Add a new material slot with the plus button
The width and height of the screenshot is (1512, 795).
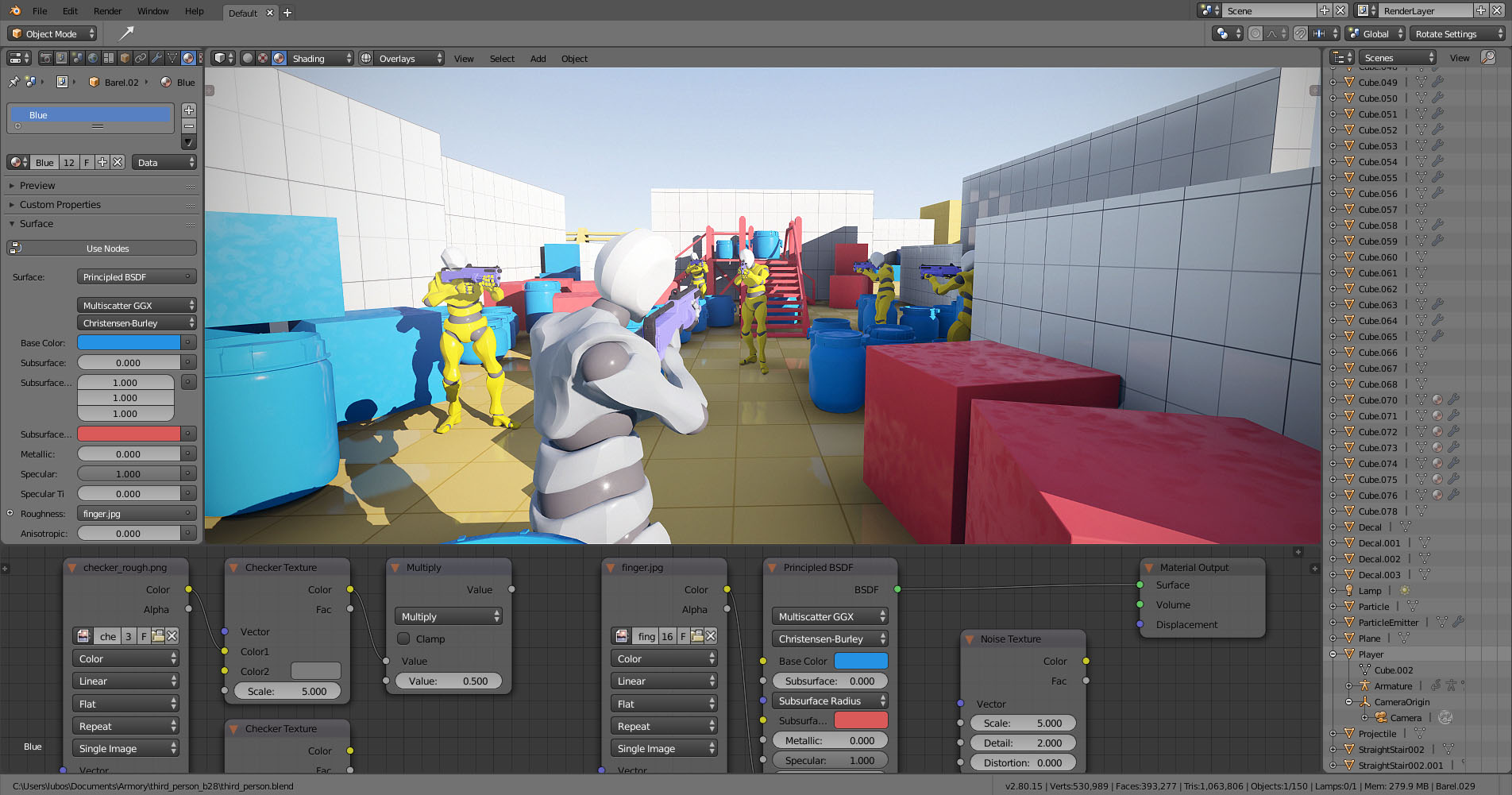coord(188,110)
